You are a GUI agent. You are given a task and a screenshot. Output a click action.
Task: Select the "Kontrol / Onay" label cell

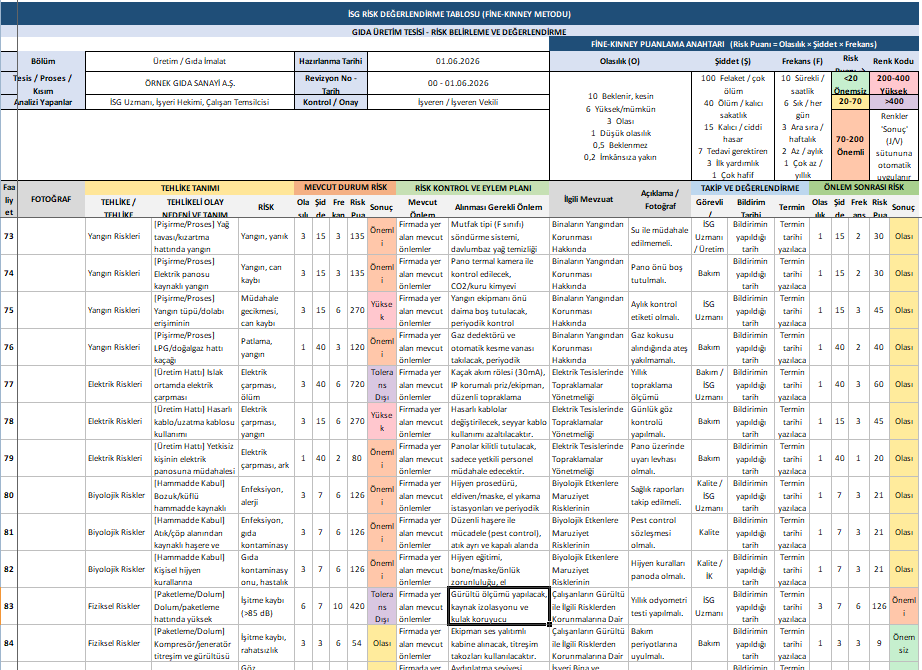[x=330, y=102]
